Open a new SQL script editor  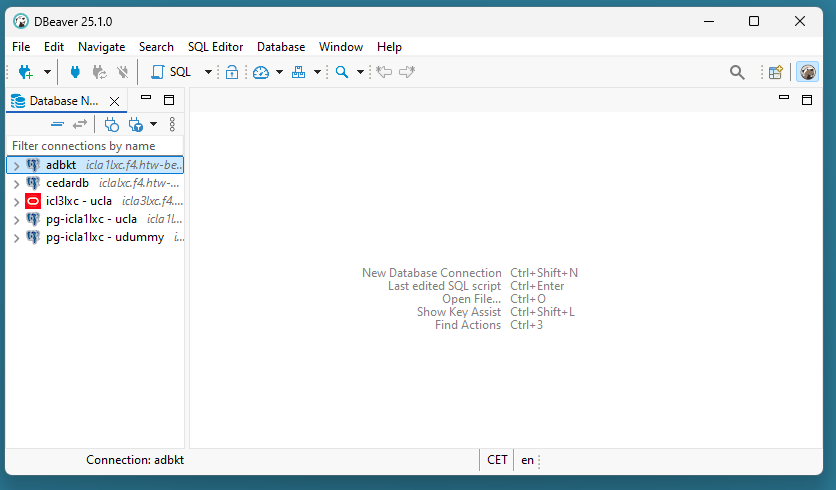click(x=171, y=72)
